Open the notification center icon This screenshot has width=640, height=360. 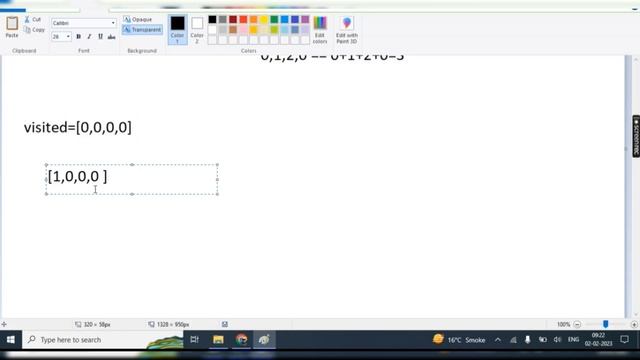624,340
